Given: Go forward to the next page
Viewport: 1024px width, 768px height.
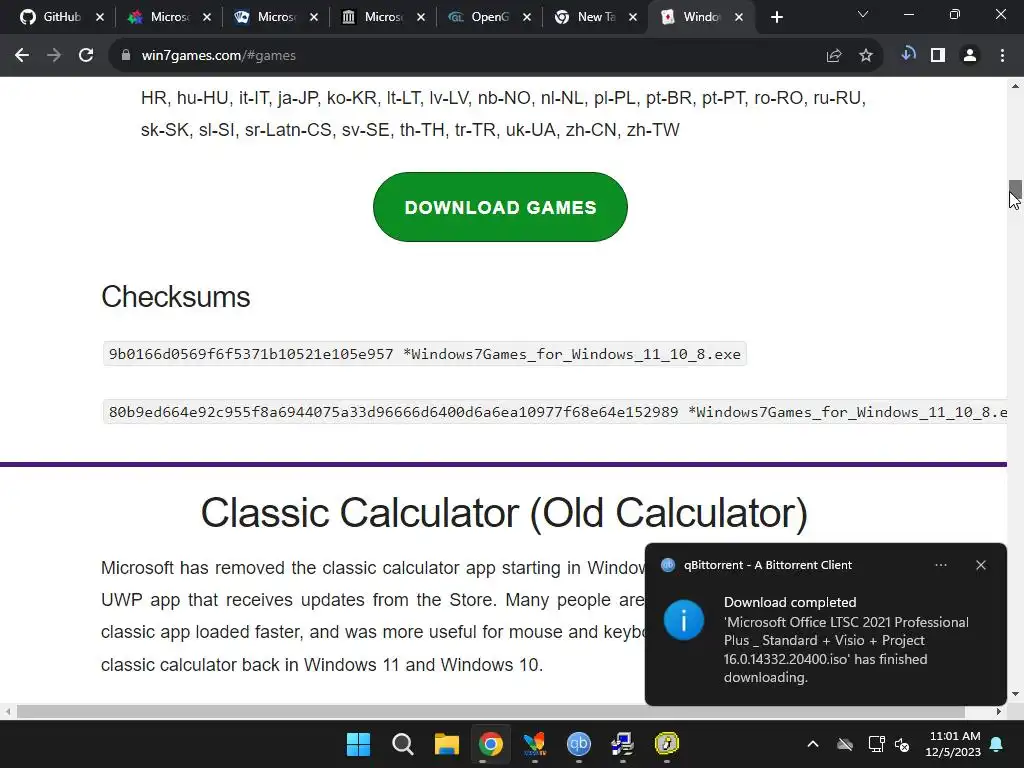Looking at the screenshot, I should 54,56.
